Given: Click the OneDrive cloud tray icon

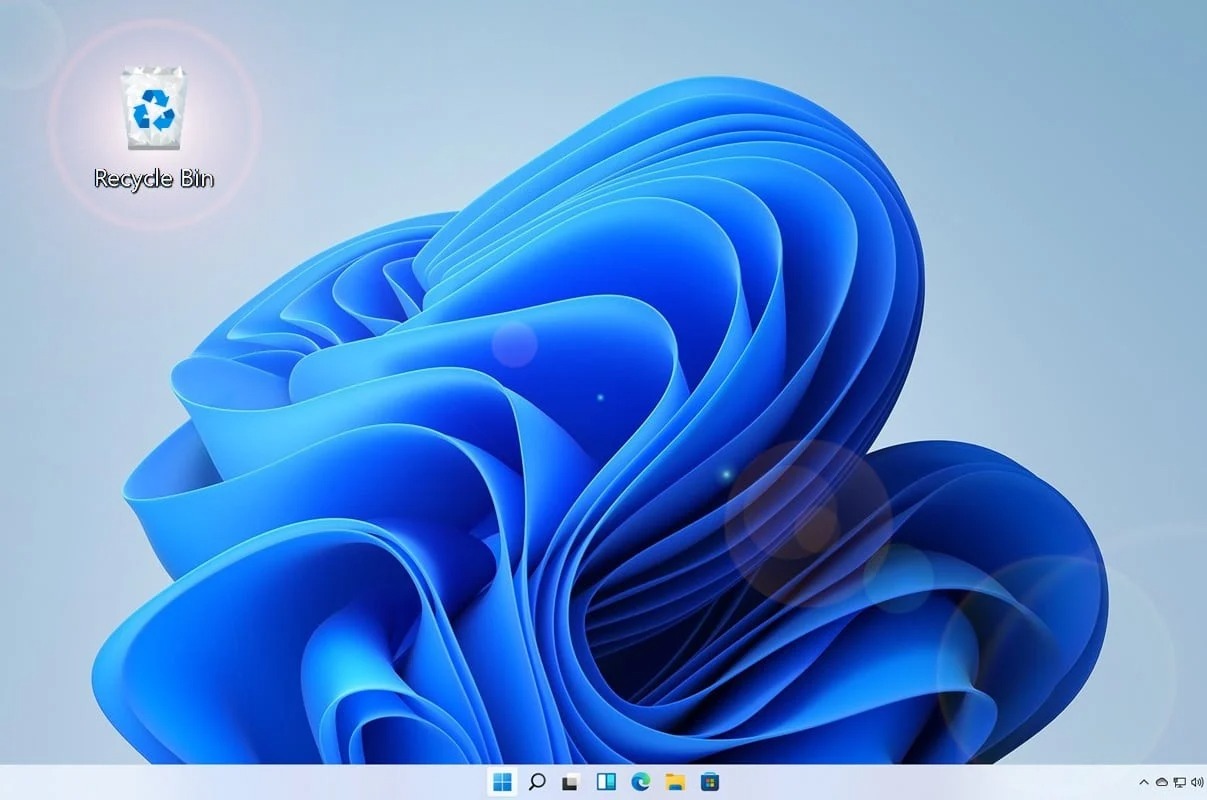Looking at the screenshot, I should pyautogui.click(x=1162, y=782).
